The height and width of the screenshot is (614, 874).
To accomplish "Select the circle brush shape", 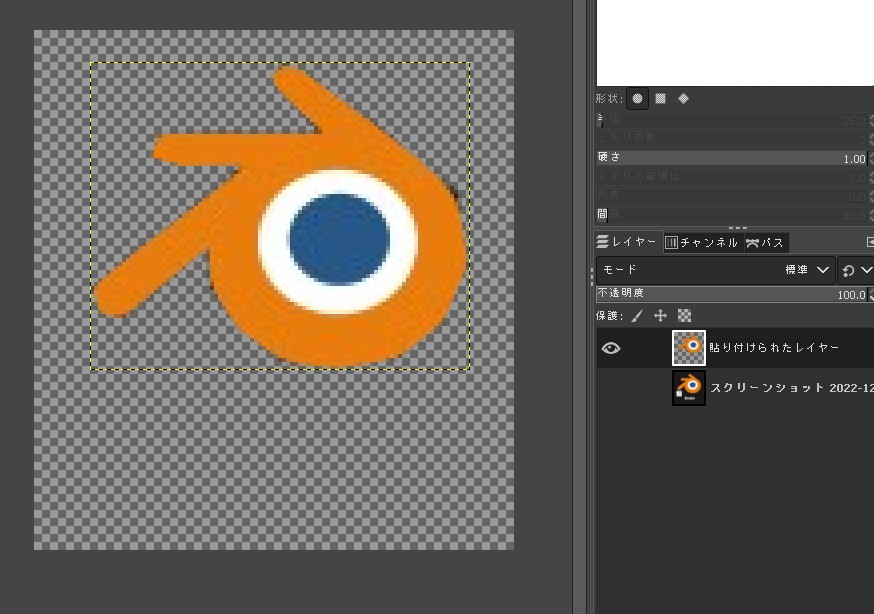I will 637,99.
